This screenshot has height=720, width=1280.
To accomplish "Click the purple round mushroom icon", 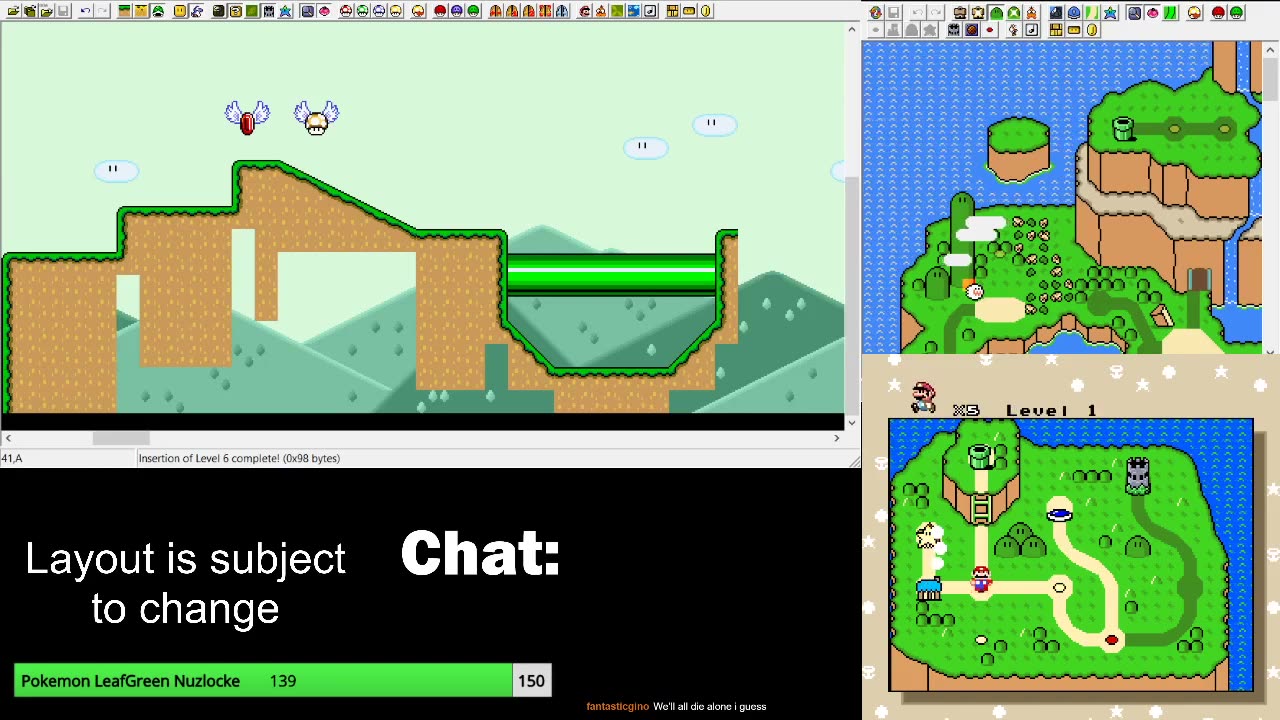I will coord(457,11).
